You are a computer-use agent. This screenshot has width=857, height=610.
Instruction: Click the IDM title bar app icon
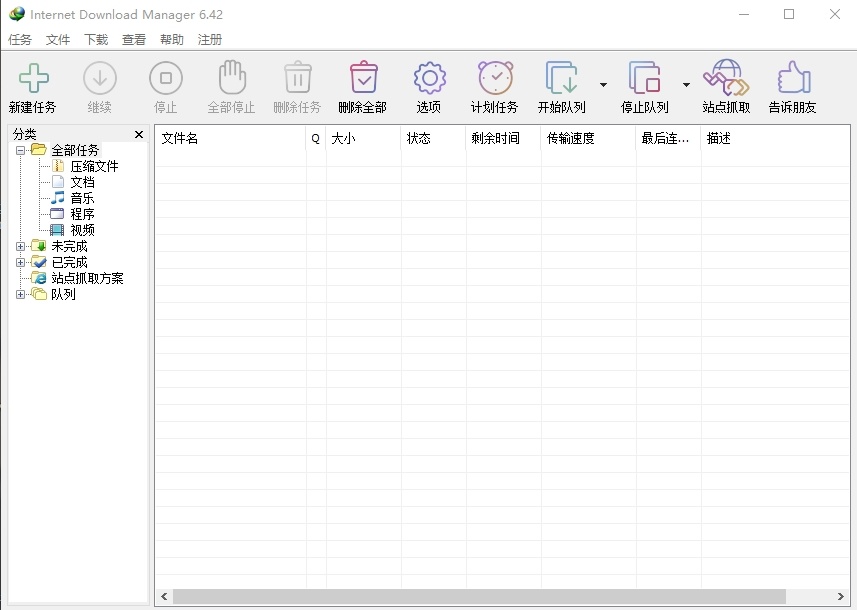click(17, 14)
